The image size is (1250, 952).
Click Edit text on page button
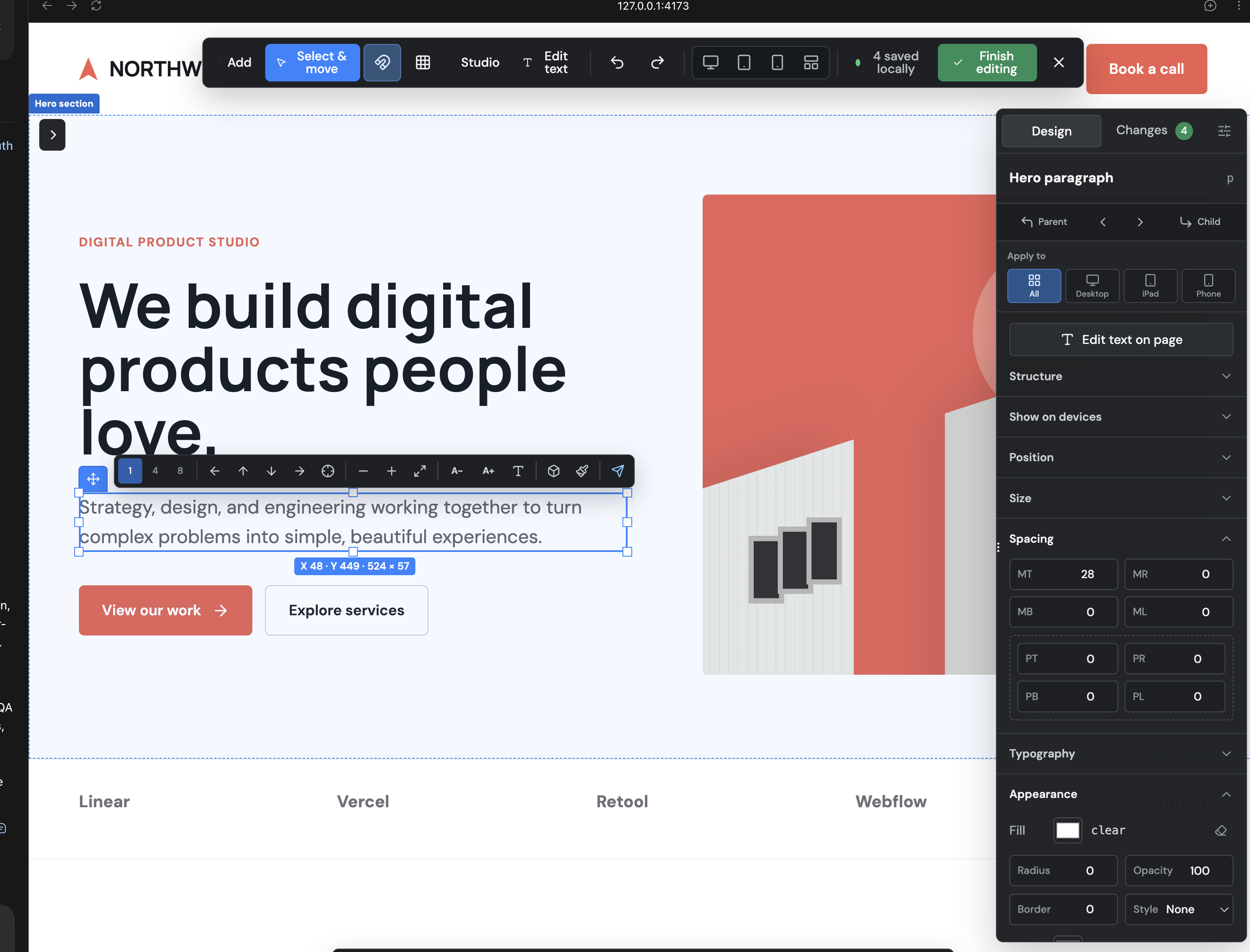click(x=1120, y=339)
